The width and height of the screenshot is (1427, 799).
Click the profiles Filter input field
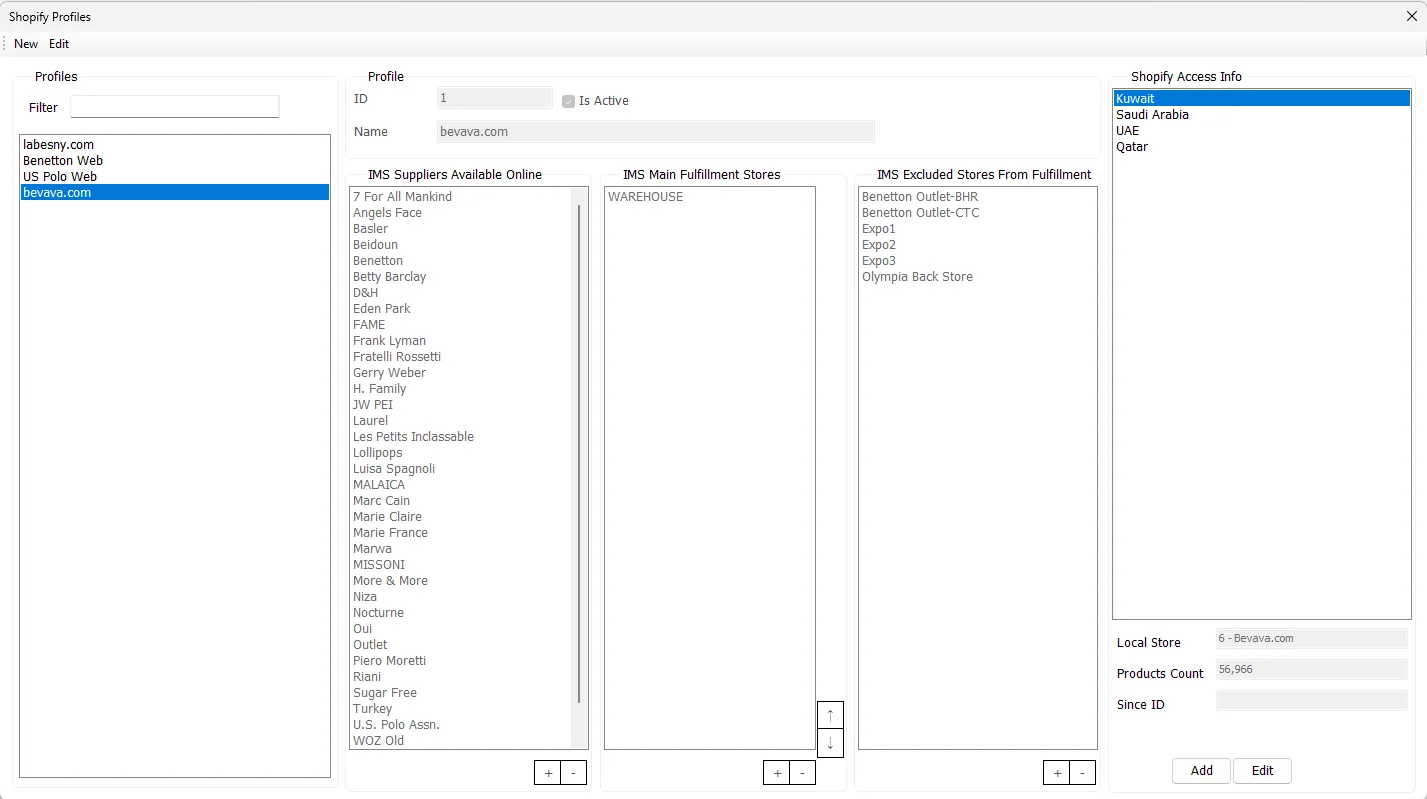point(175,107)
